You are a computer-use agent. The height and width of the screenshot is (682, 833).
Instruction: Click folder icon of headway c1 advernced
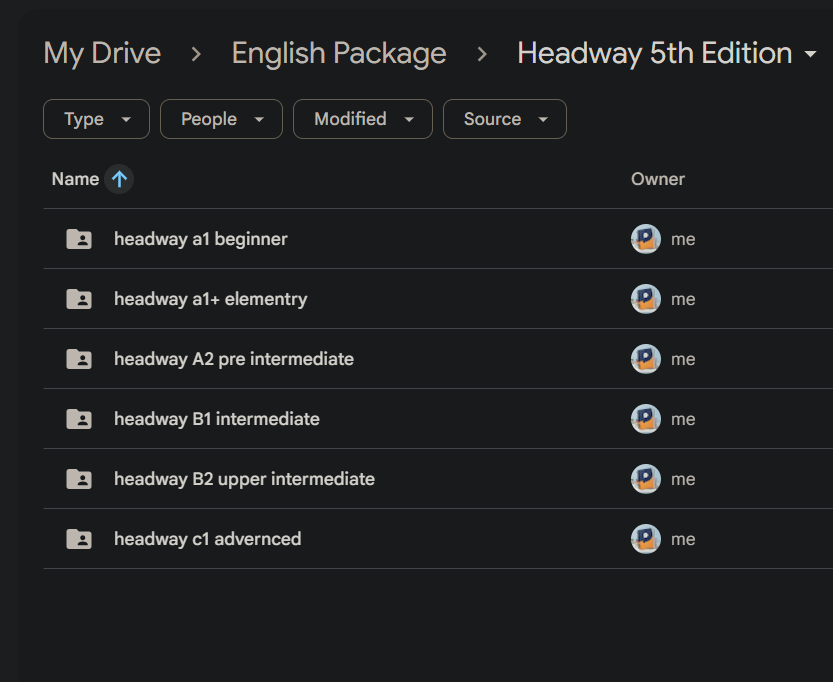click(79, 539)
